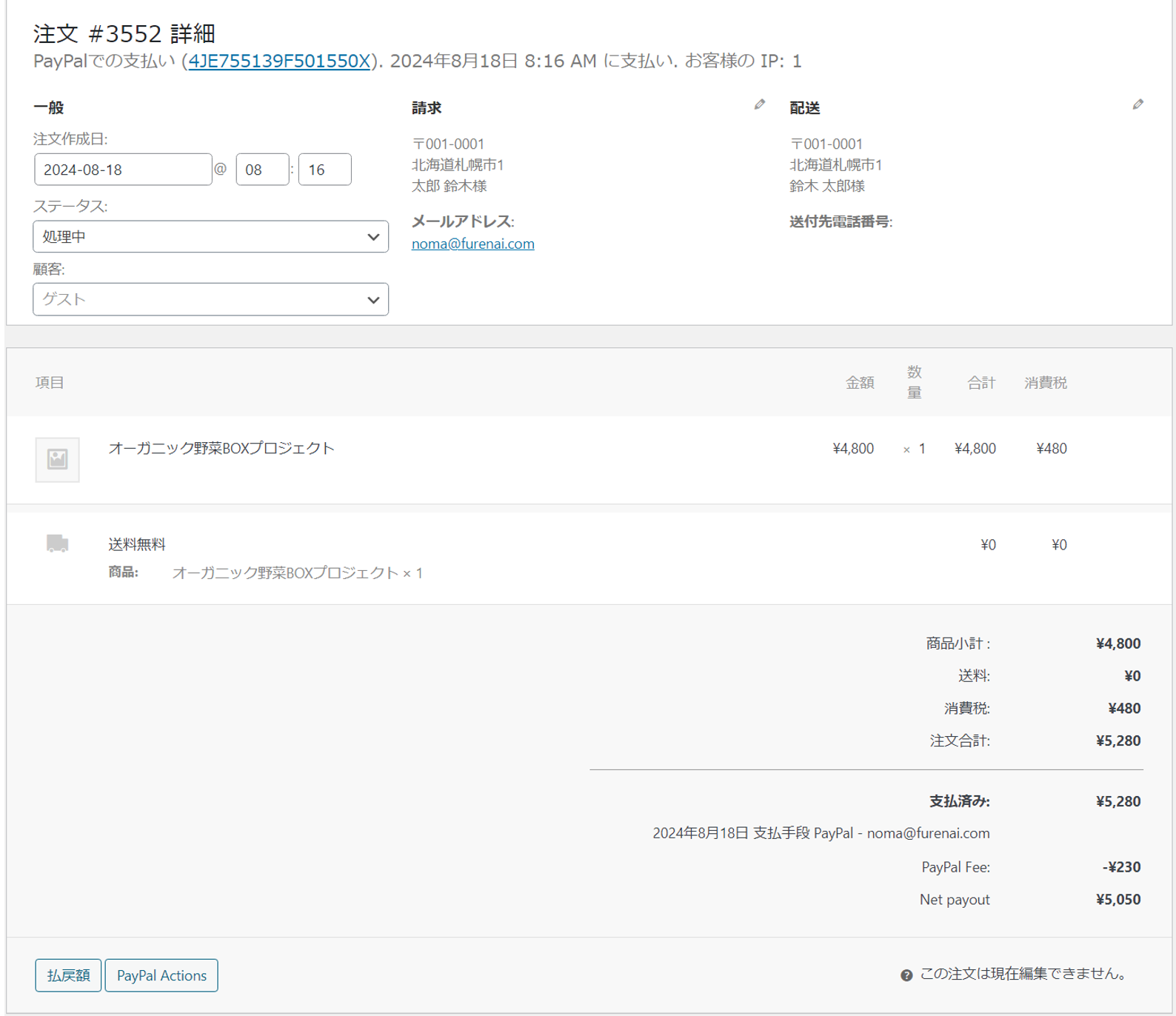Viewport: 1176px width, 1016px height.
Task: Click the help question mark icon
Action: [906, 975]
